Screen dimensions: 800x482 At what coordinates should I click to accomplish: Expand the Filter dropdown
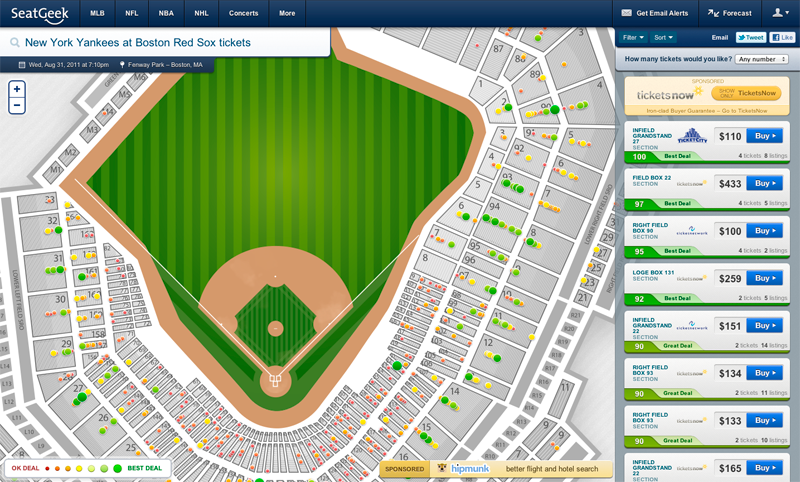[633, 37]
